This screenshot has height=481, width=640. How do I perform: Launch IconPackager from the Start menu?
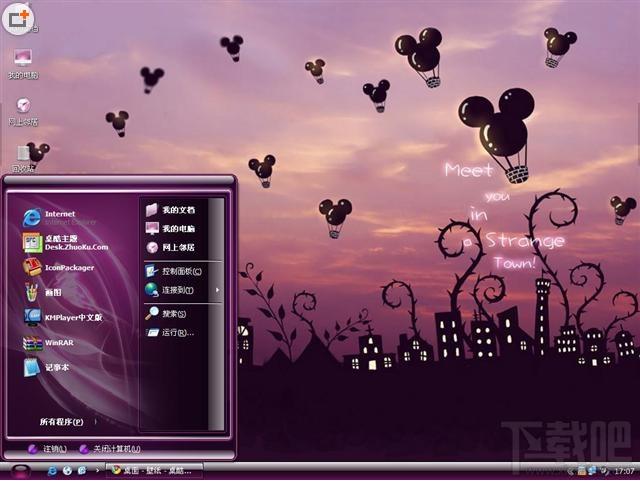point(58,267)
